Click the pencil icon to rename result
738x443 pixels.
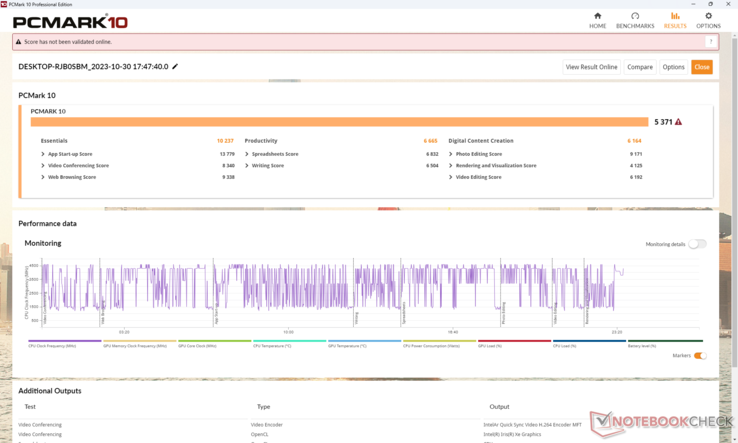[175, 67]
